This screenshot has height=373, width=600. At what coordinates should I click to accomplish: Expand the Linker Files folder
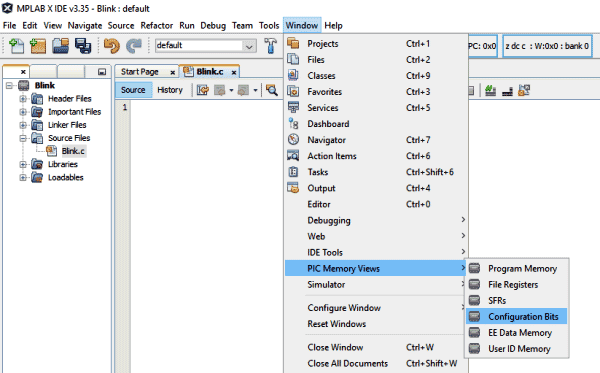point(23,125)
